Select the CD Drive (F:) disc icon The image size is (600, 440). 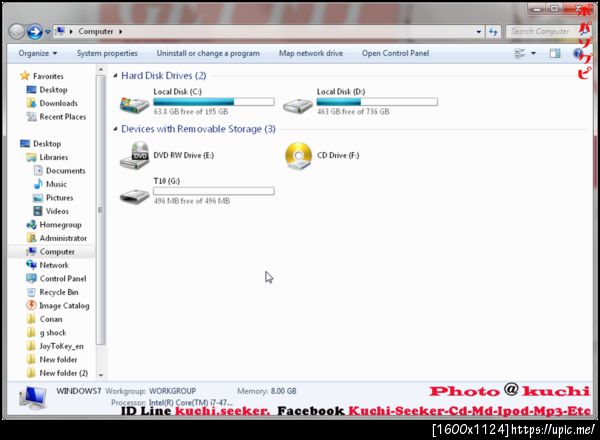click(x=298, y=156)
